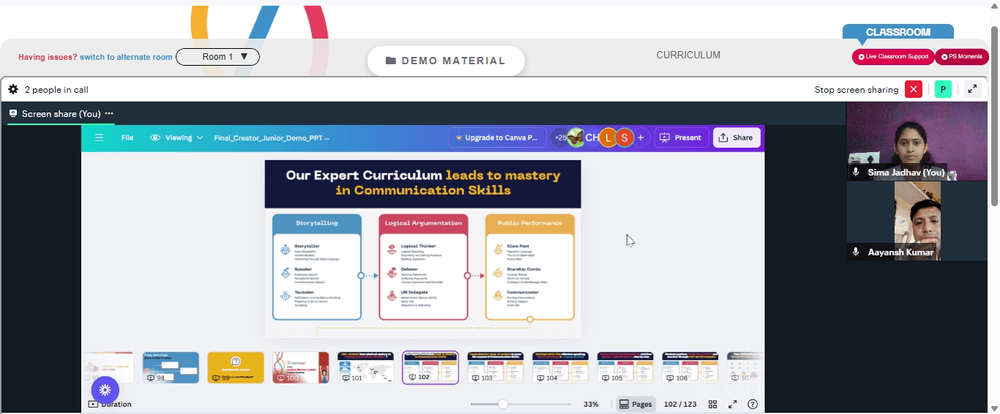Click Sima Jadhav microphone icon
1000x414 pixels.
857,172
